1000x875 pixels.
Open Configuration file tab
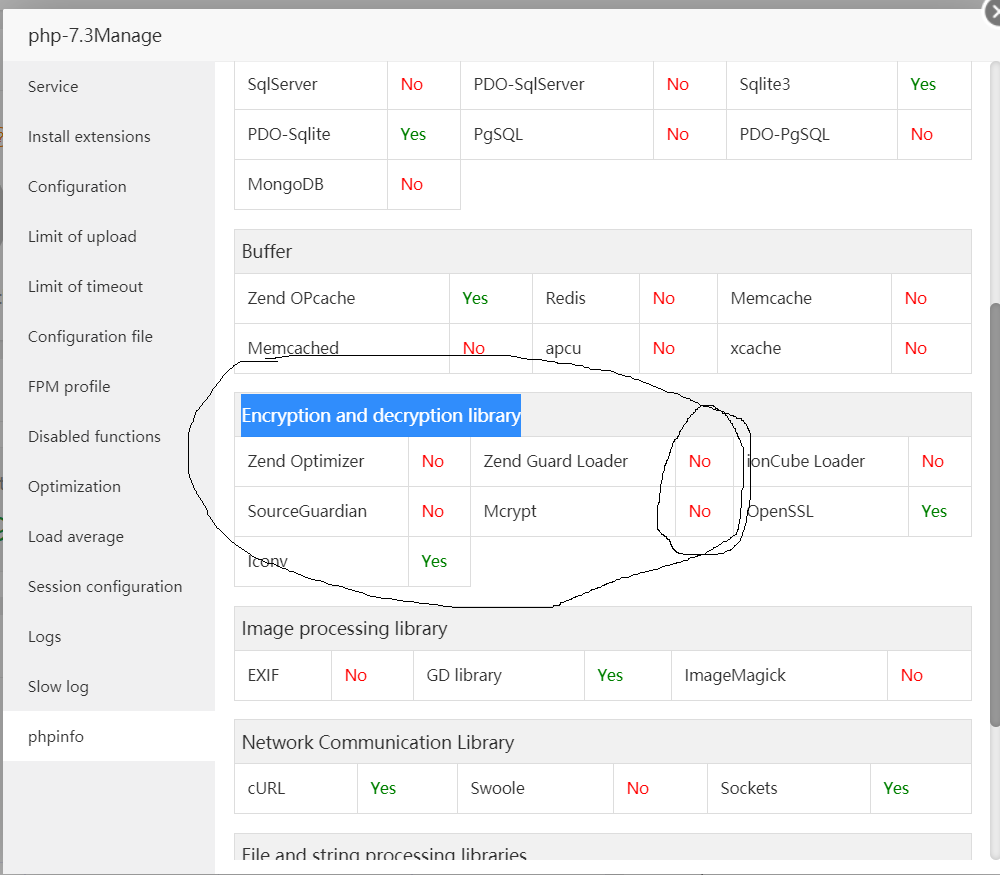tap(90, 337)
